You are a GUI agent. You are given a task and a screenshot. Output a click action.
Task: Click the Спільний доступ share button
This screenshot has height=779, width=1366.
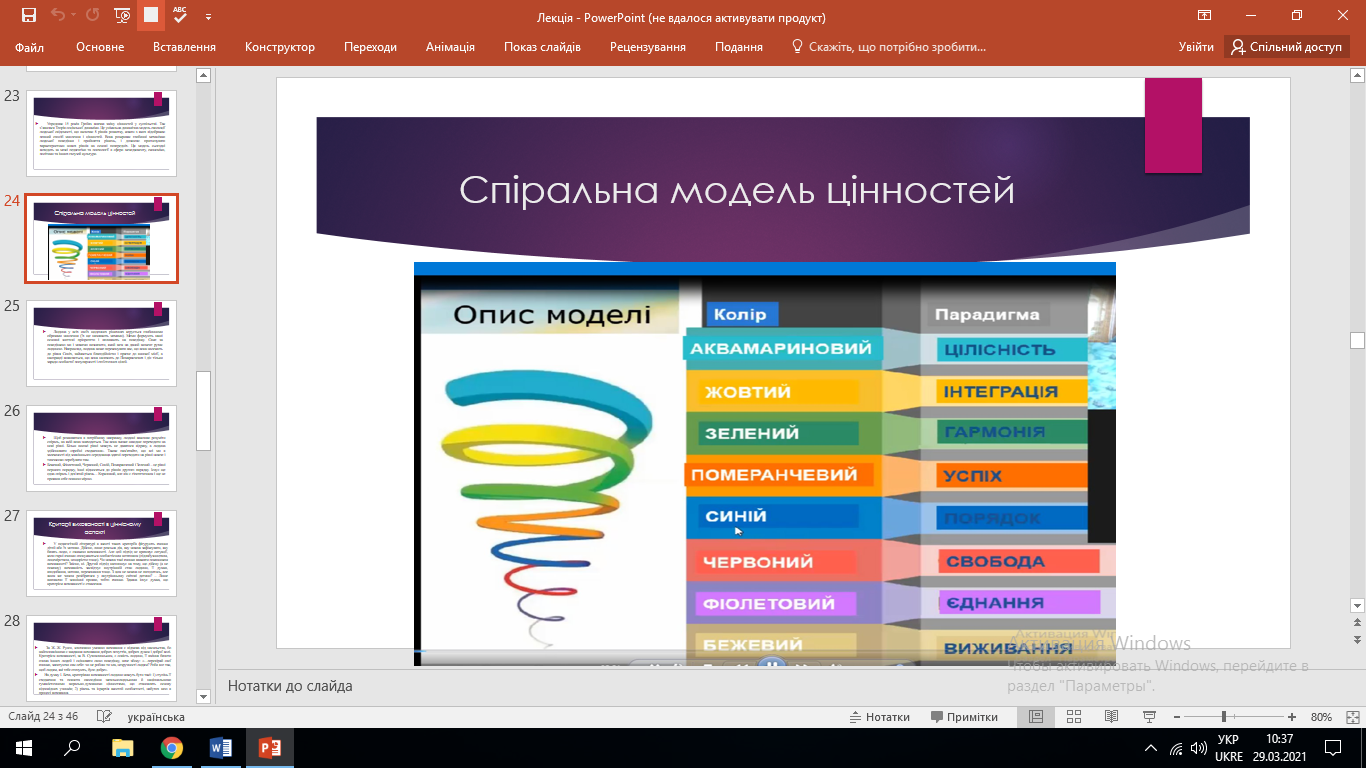point(1286,47)
